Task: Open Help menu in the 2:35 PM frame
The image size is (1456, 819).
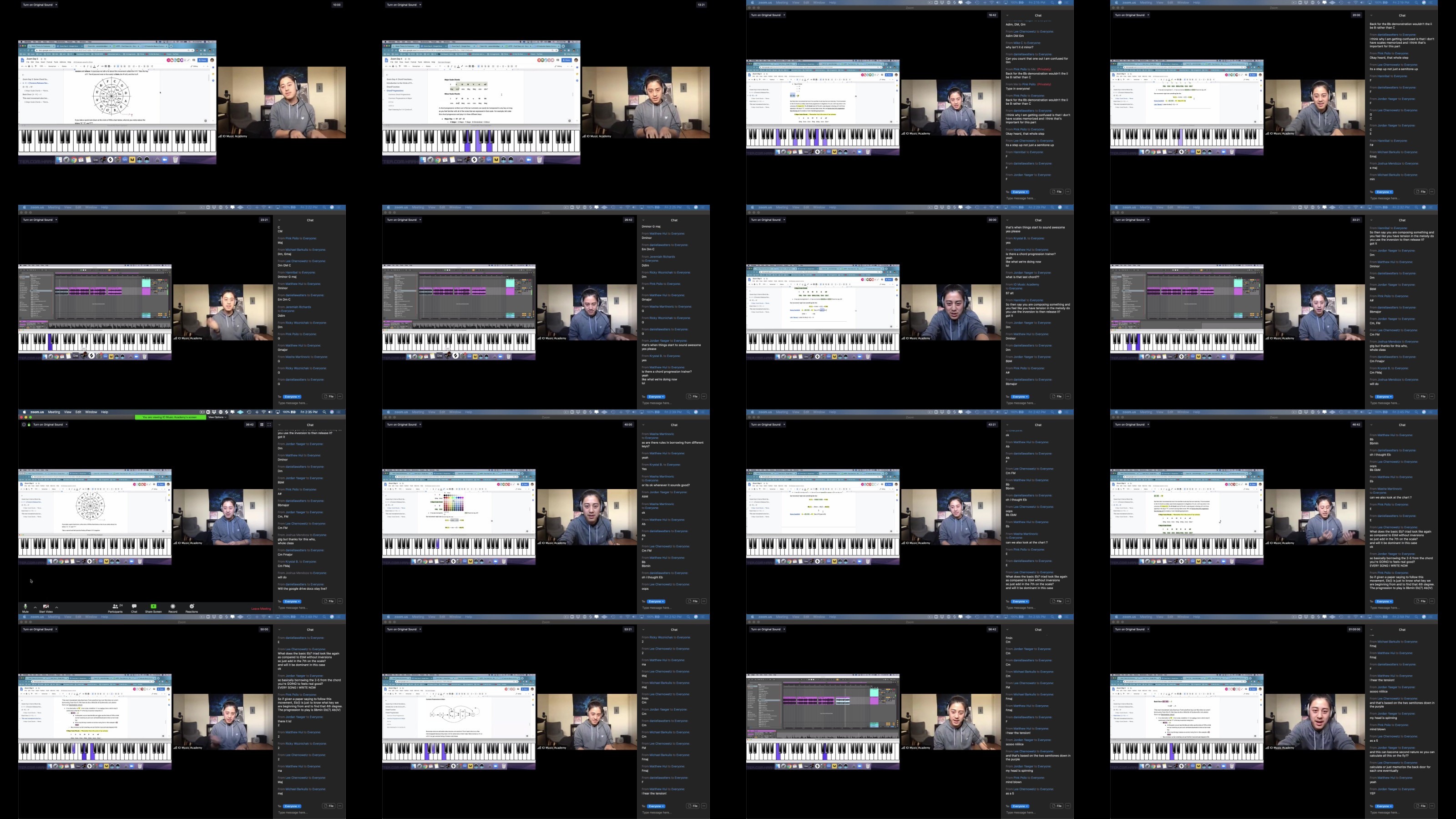Action: tap(105, 412)
